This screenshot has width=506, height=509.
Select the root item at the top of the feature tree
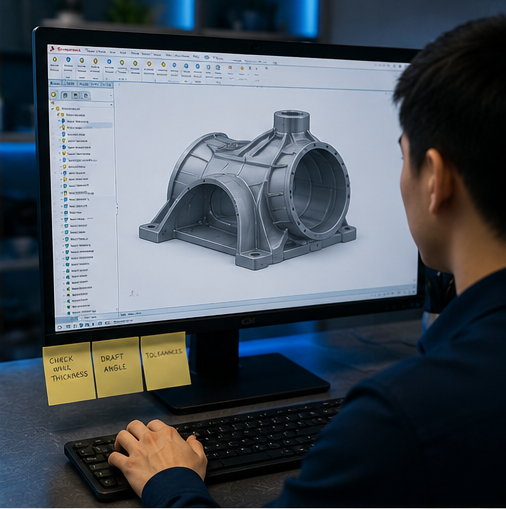click(x=68, y=109)
